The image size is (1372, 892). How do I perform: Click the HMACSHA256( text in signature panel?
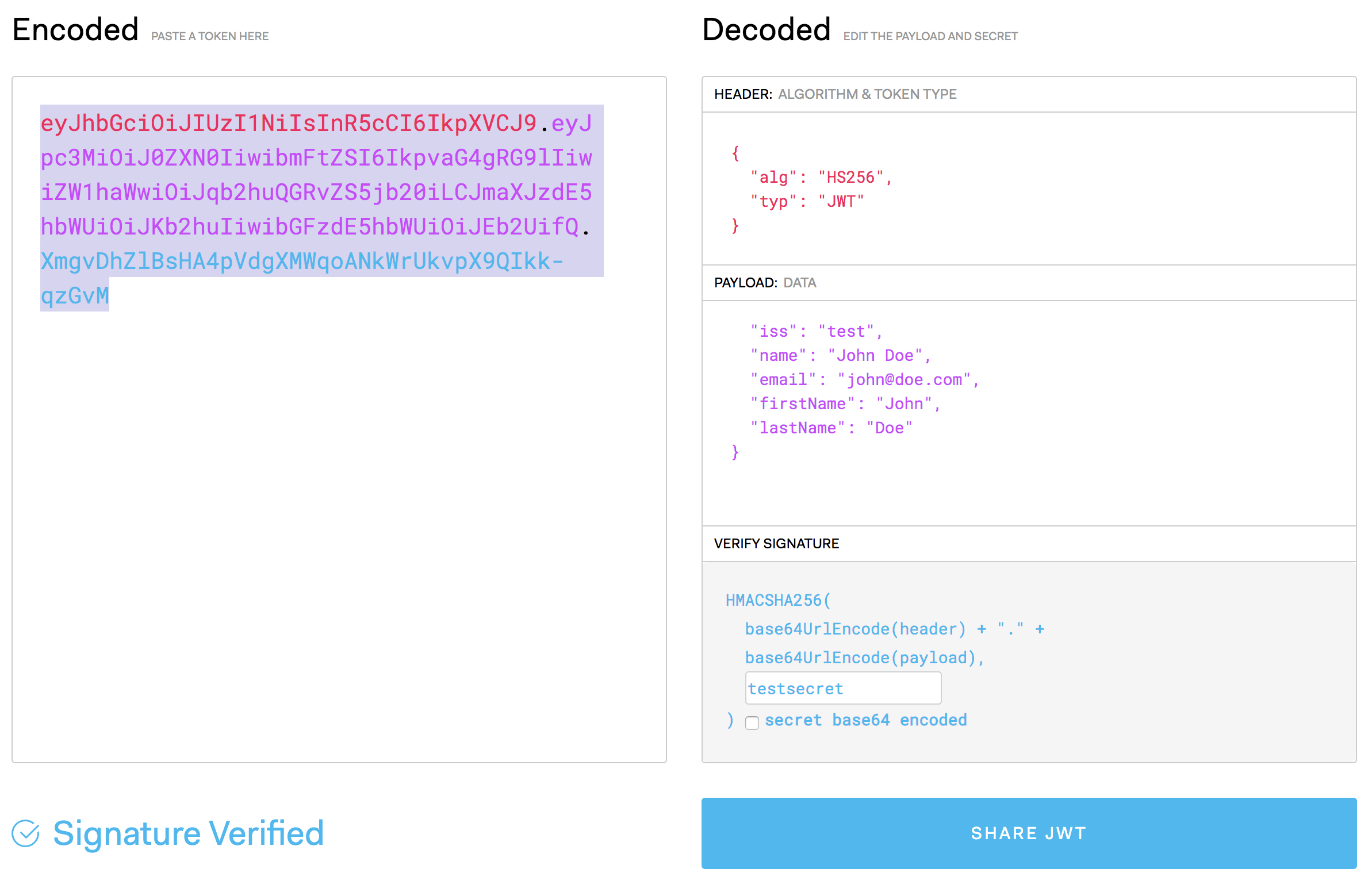[x=777, y=601]
